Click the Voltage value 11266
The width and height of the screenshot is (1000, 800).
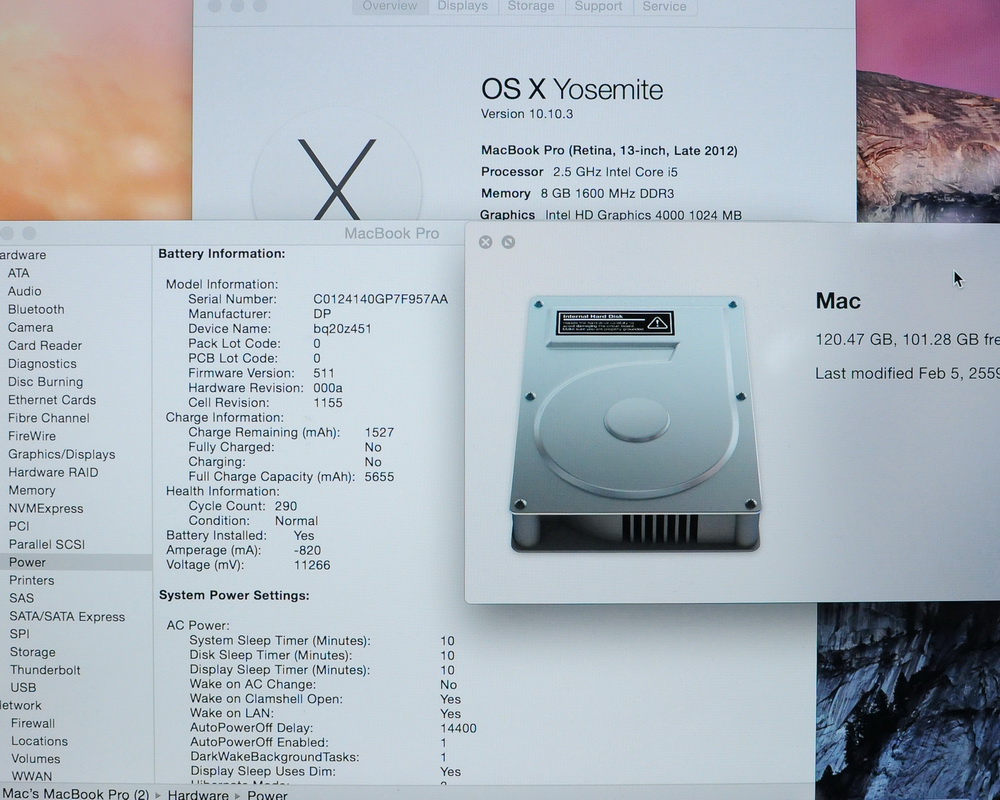point(312,565)
